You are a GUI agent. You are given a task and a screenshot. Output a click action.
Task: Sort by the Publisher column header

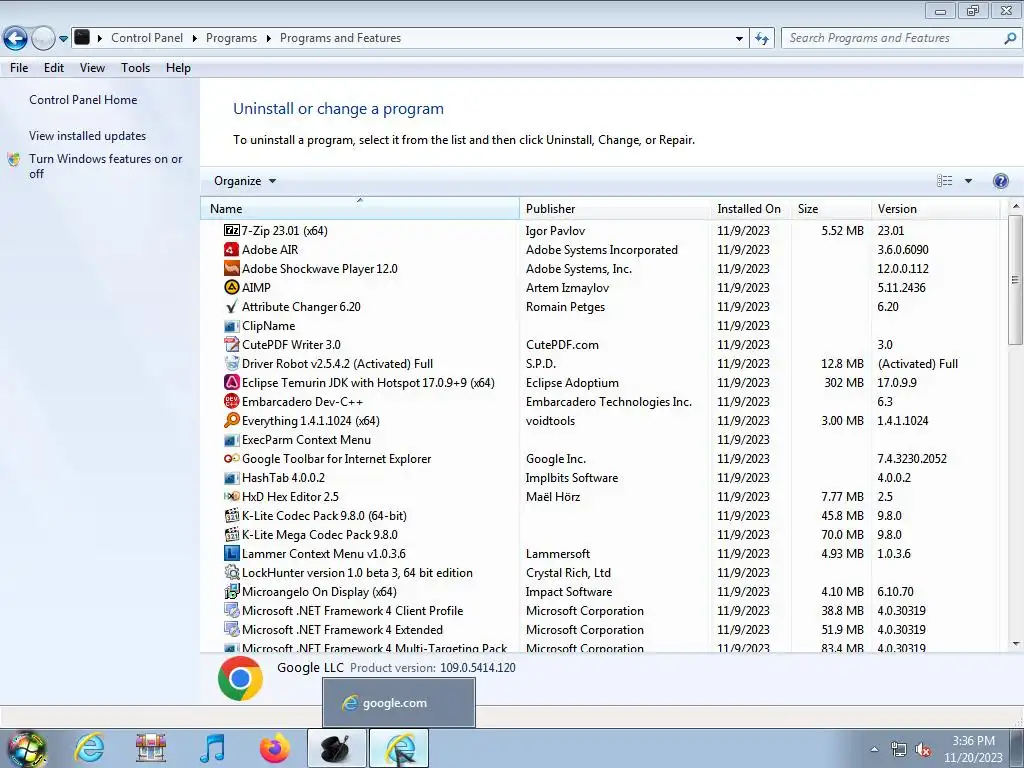click(615, 208)
